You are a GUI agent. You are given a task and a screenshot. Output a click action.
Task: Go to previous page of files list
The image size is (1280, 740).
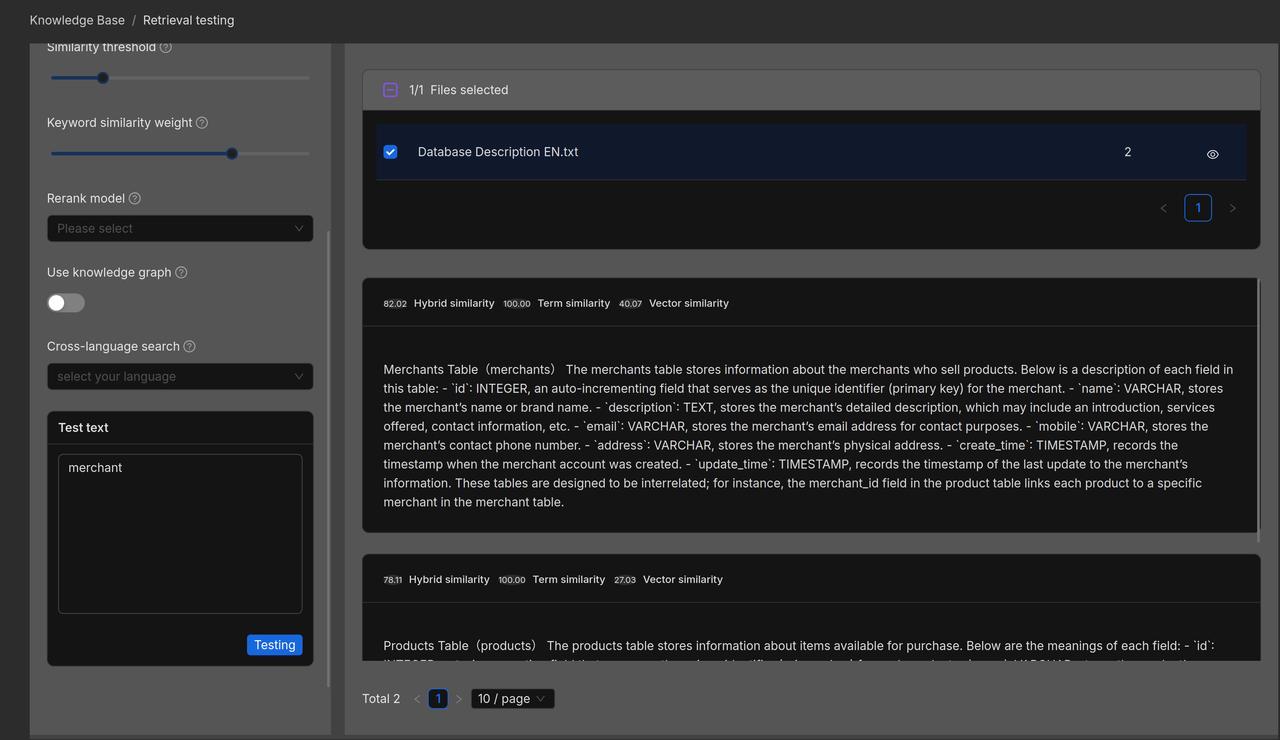tap(1163, 208)
